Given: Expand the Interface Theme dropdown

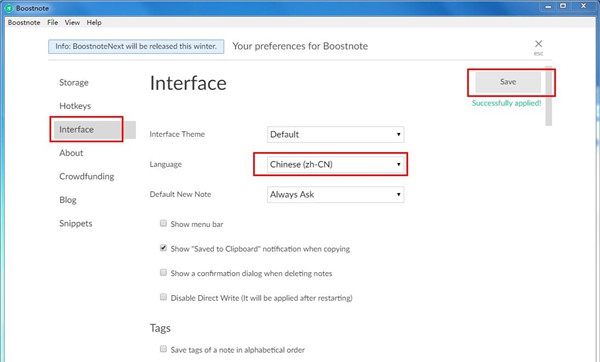Looking at the screenshot, I should (x=336, y=134).
